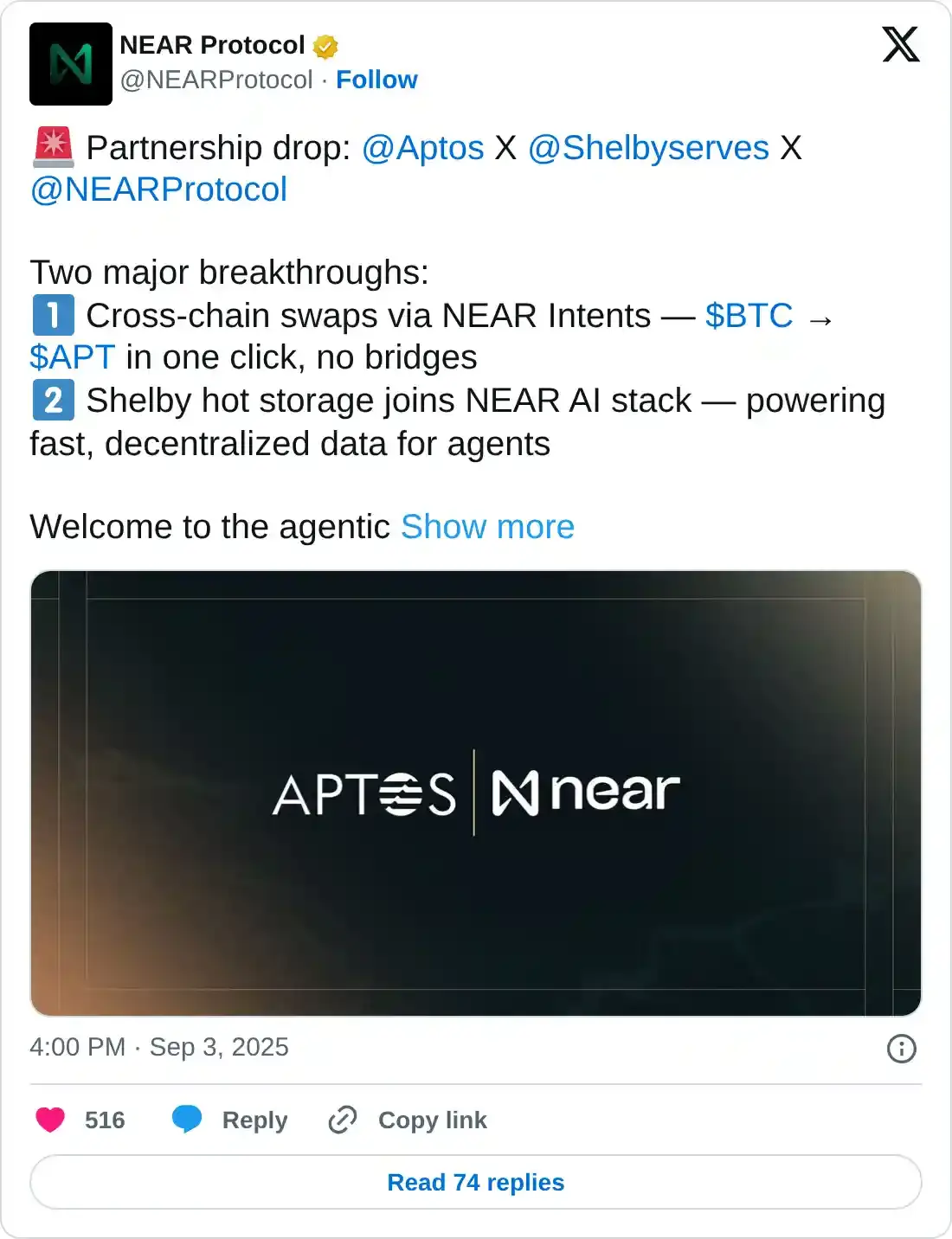Click the blue reply bubble icon

pos(187,1119)
